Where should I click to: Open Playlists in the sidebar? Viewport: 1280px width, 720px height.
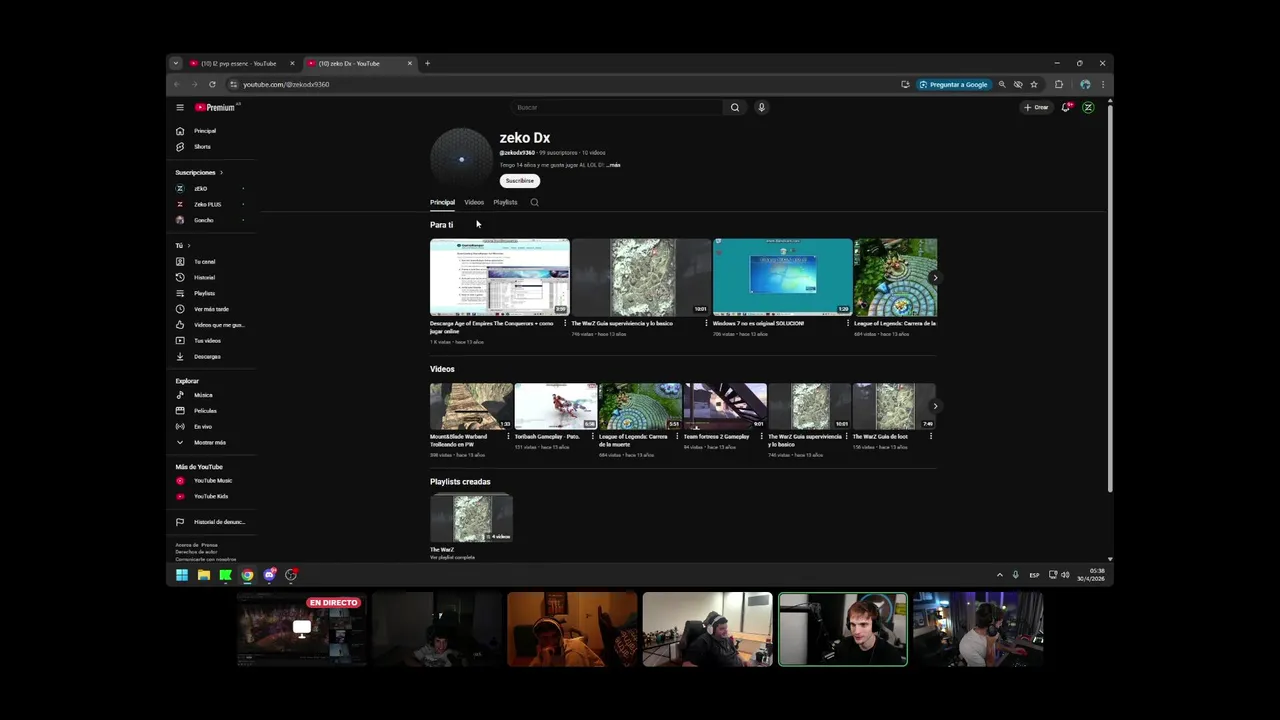click(x=204, y=293)
